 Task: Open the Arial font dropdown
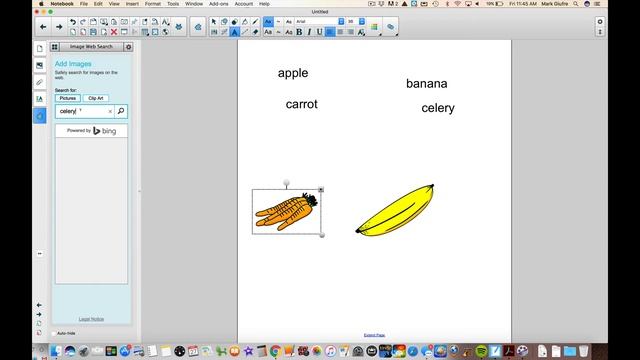click(341, 22)
